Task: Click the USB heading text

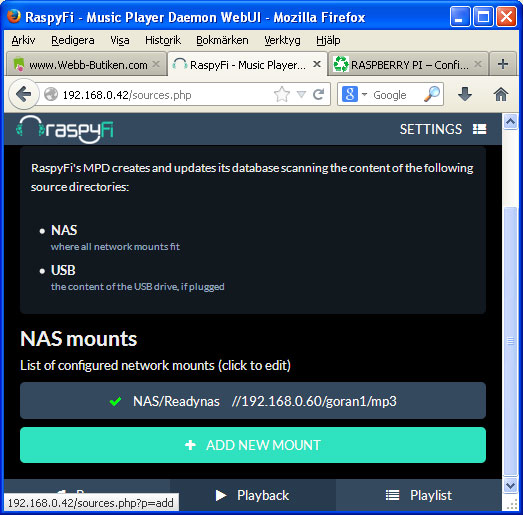Action: [63, 270]
